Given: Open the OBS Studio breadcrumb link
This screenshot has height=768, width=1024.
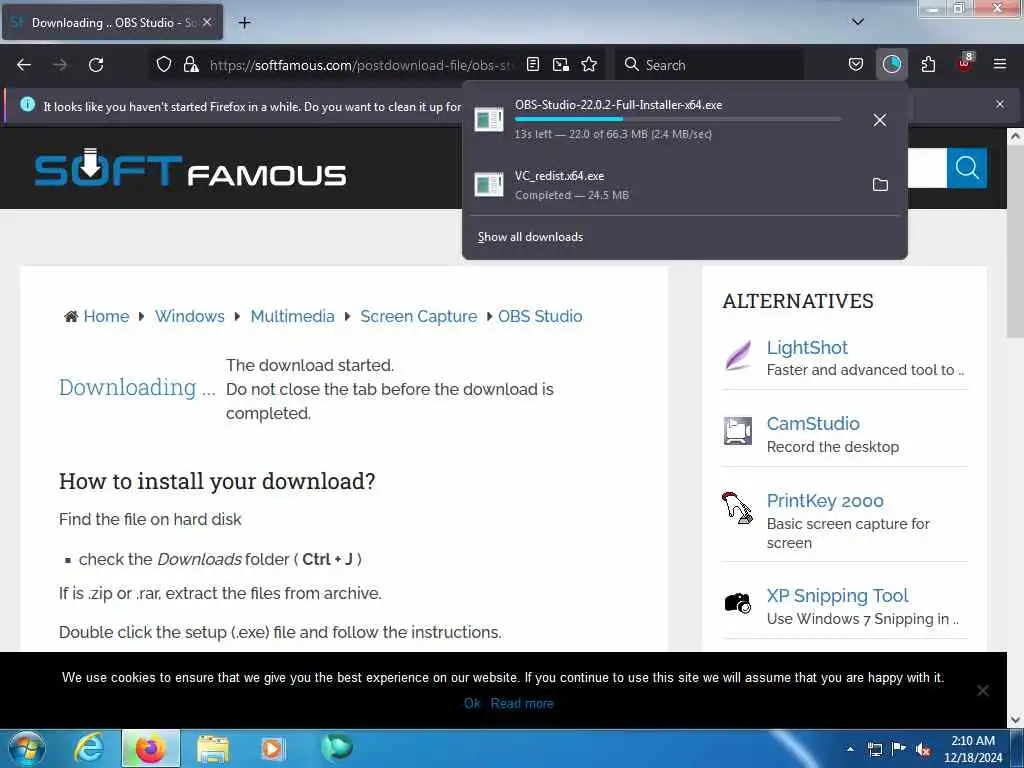Looking at the screenshot, I should (x=540, y=316).
